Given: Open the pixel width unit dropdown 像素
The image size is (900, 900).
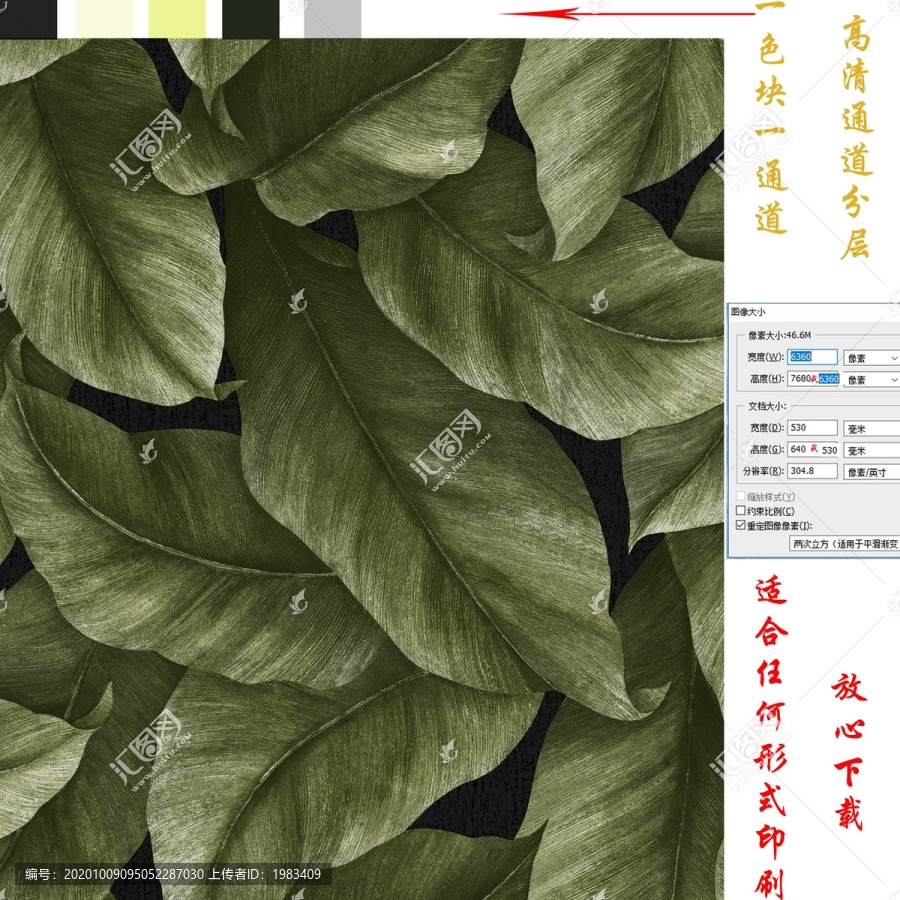Looking at the screenshot, I should click(x=871, y=358).
